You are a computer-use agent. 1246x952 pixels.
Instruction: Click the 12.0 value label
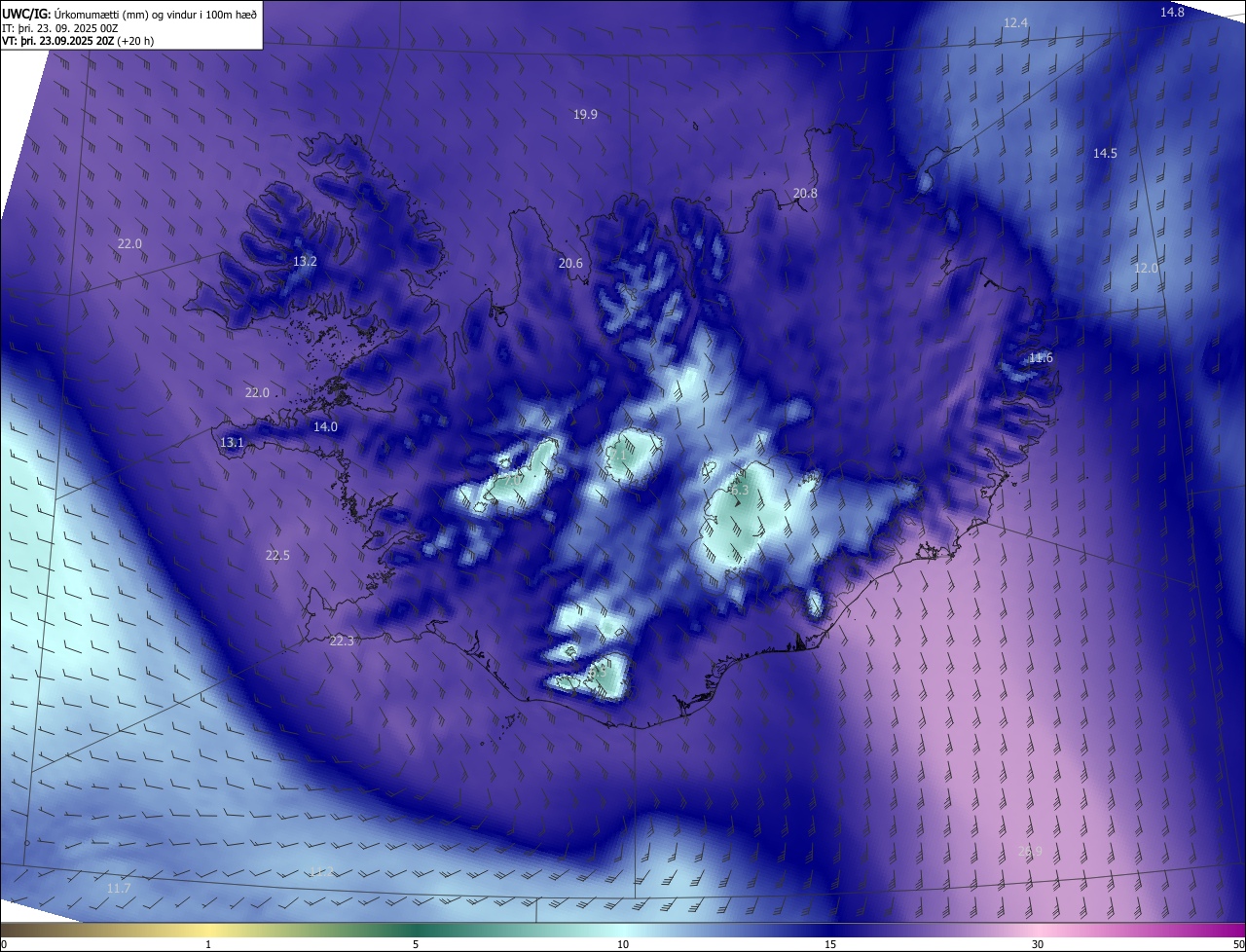pos(1147,269)
